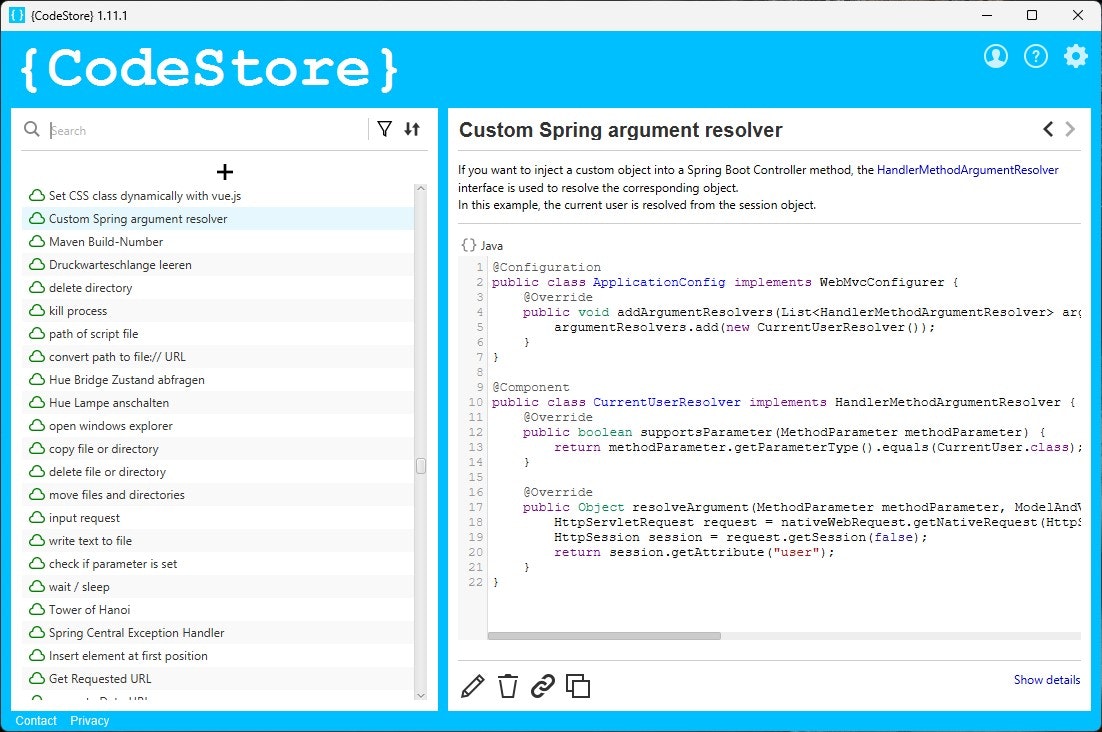
Task: Open the Contact link
Action: (x=36, y=721)
